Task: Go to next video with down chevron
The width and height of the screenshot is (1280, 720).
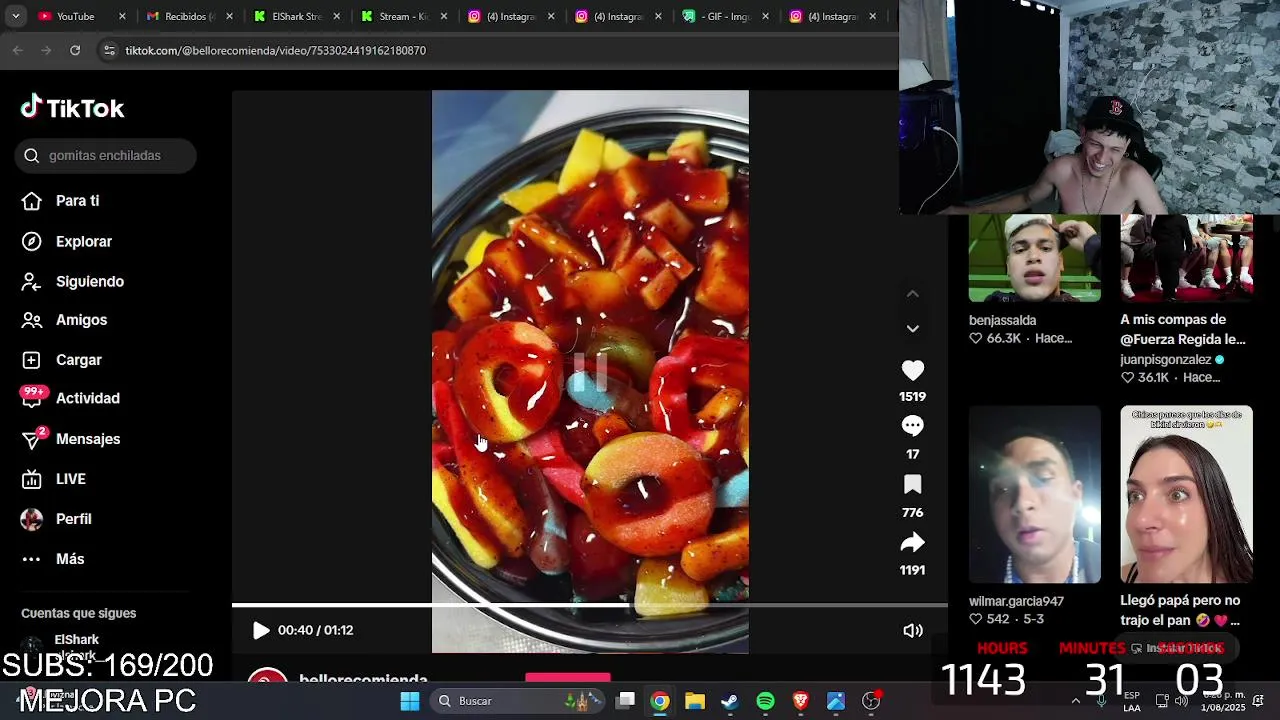Action: pyautogui.click(x=912, y=328)
